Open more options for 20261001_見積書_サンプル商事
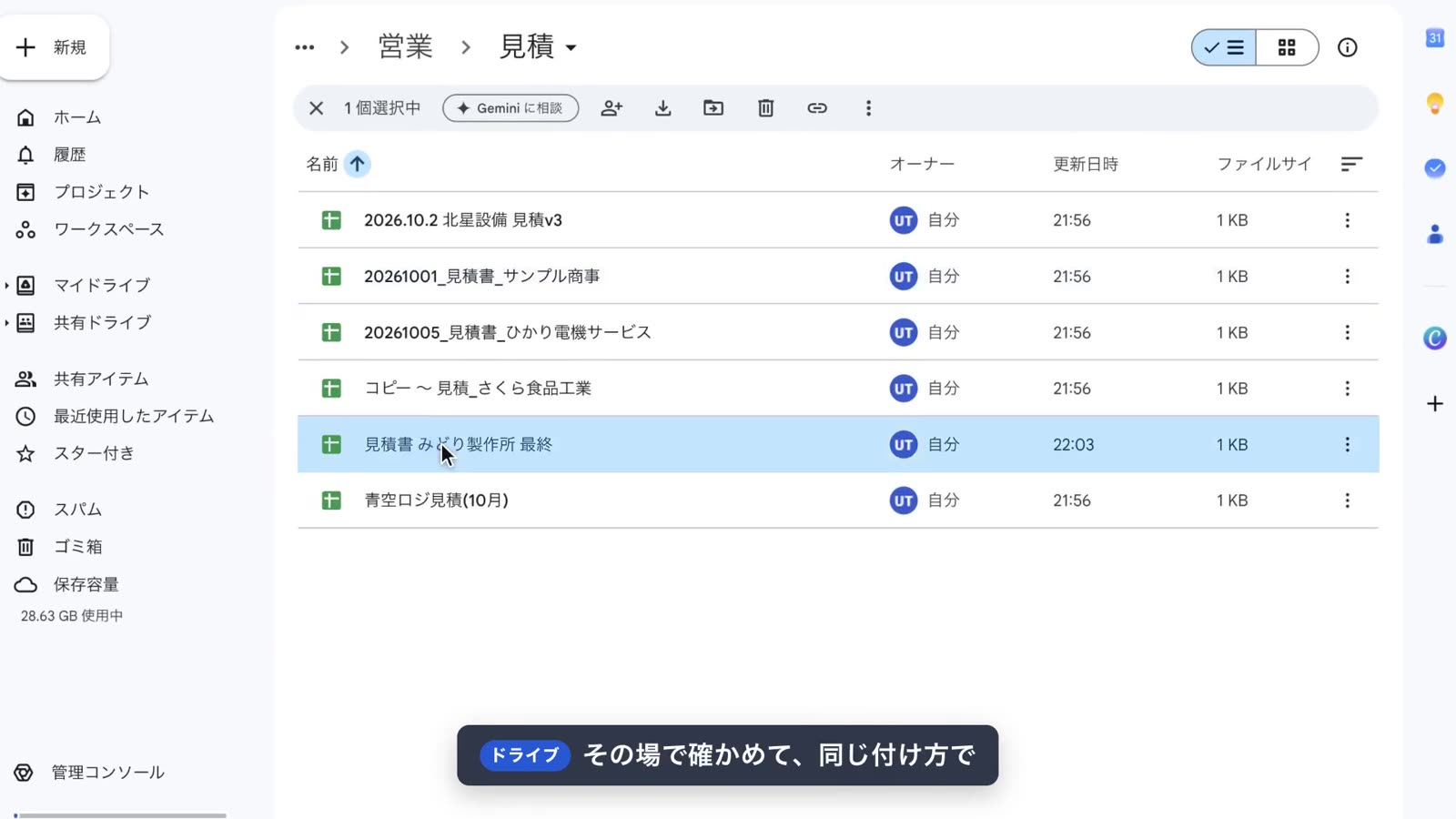This screenshot has height=819, width=1456. click(x=1347, y=277)
